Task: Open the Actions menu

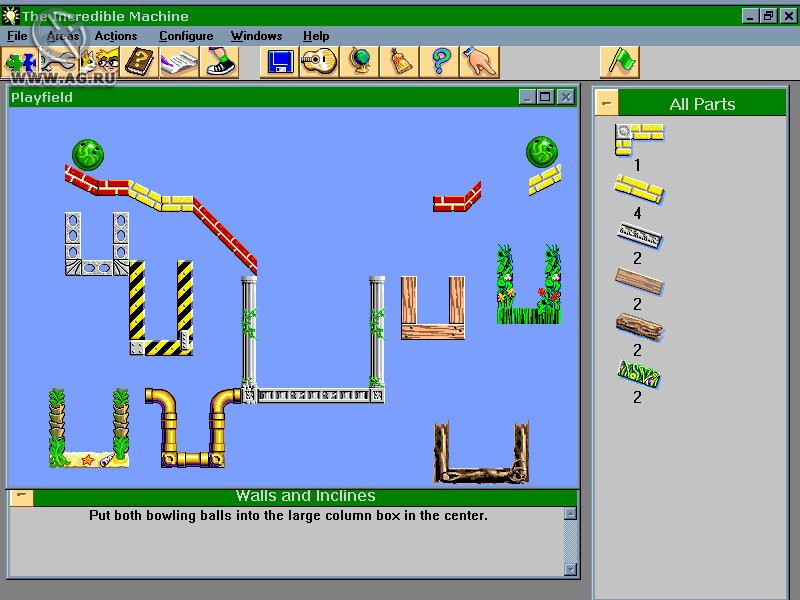Action: 116,36
